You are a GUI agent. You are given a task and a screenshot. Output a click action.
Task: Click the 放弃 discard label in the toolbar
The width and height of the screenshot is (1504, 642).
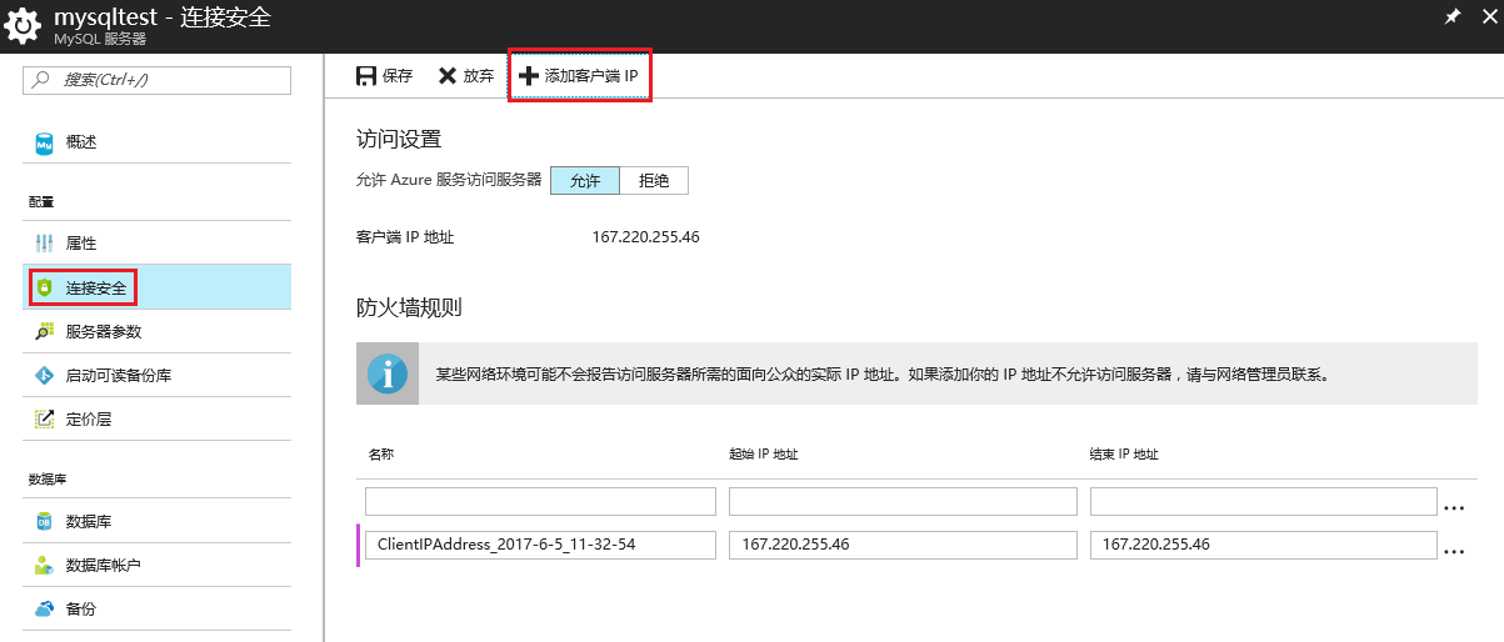tap(478, 76)
